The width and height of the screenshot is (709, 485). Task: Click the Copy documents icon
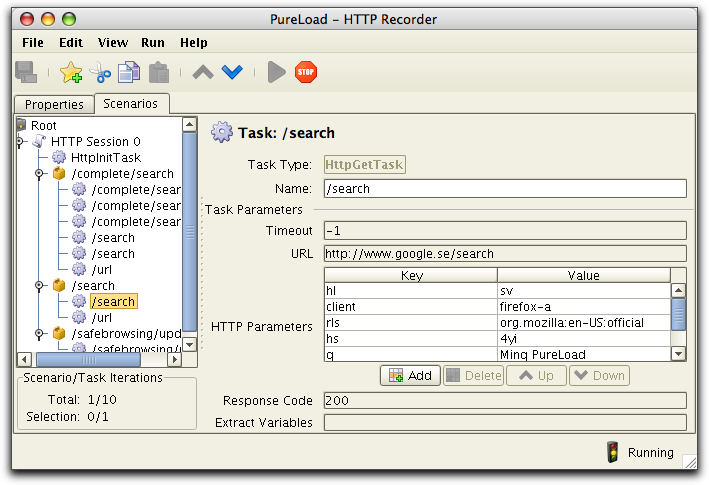(x=129, y=72)
